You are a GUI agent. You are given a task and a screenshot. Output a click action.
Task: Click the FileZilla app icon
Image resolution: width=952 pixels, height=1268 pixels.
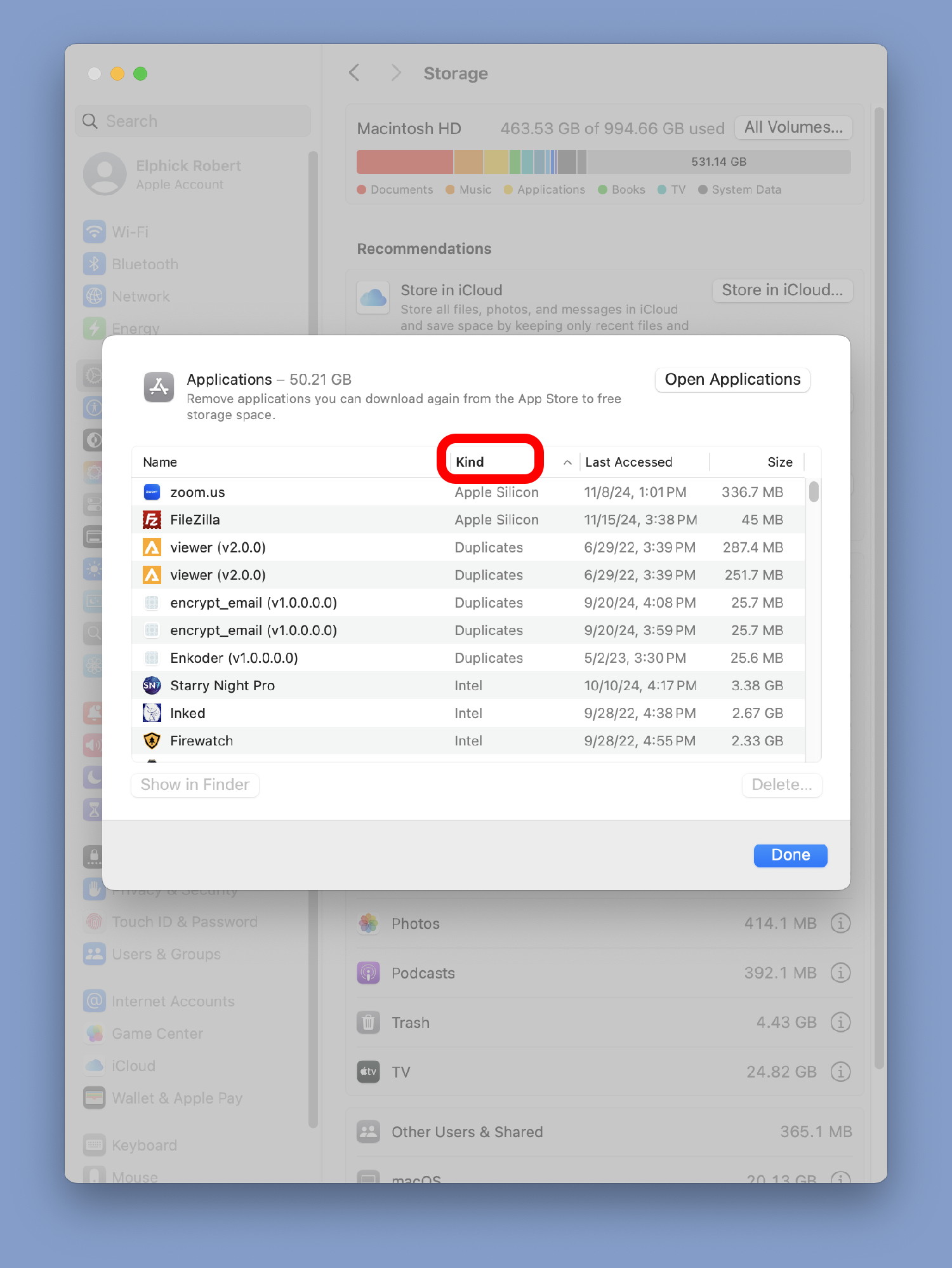152,520
